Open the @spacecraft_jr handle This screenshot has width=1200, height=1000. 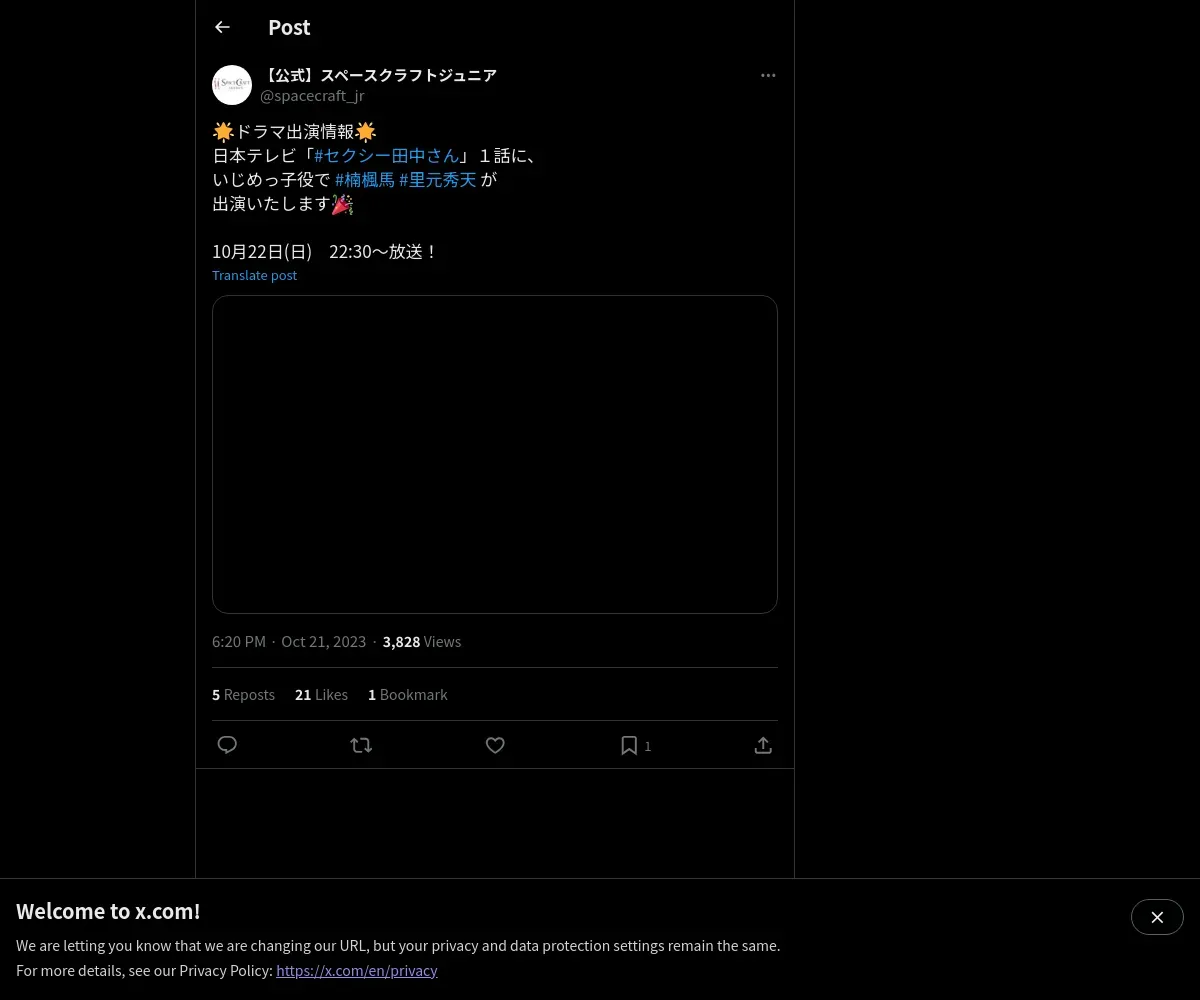pos(312,96)
